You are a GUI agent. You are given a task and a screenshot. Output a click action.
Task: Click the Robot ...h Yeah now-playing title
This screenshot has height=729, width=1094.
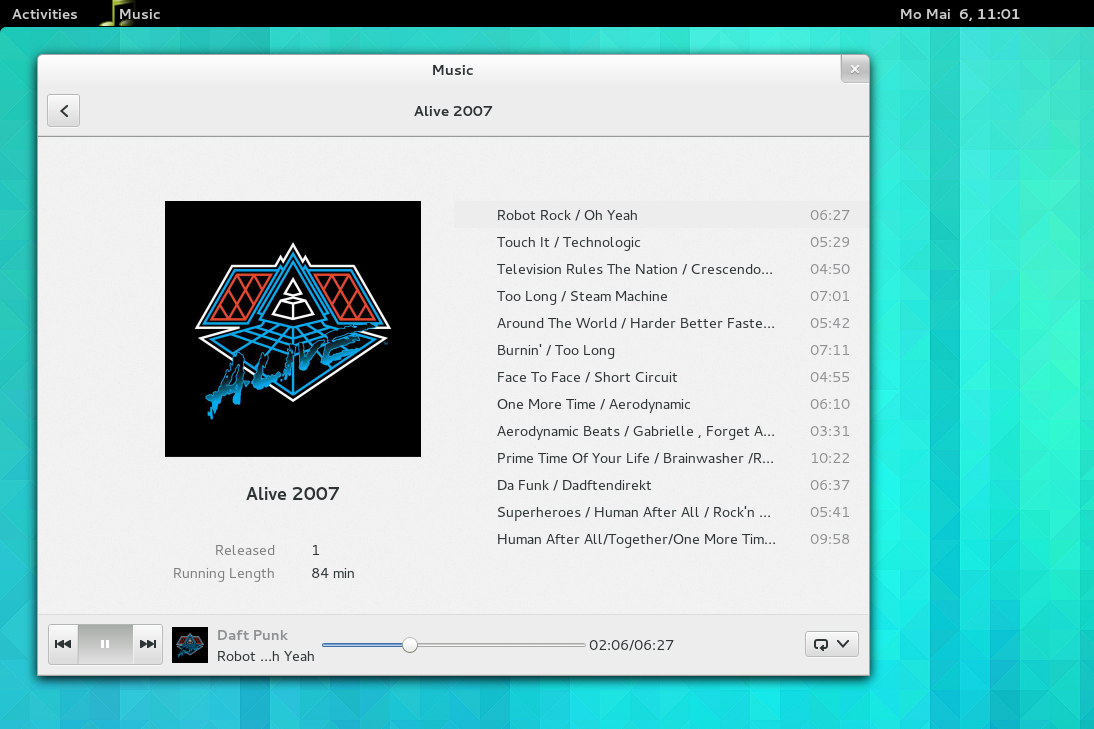[x=265, y=656]
